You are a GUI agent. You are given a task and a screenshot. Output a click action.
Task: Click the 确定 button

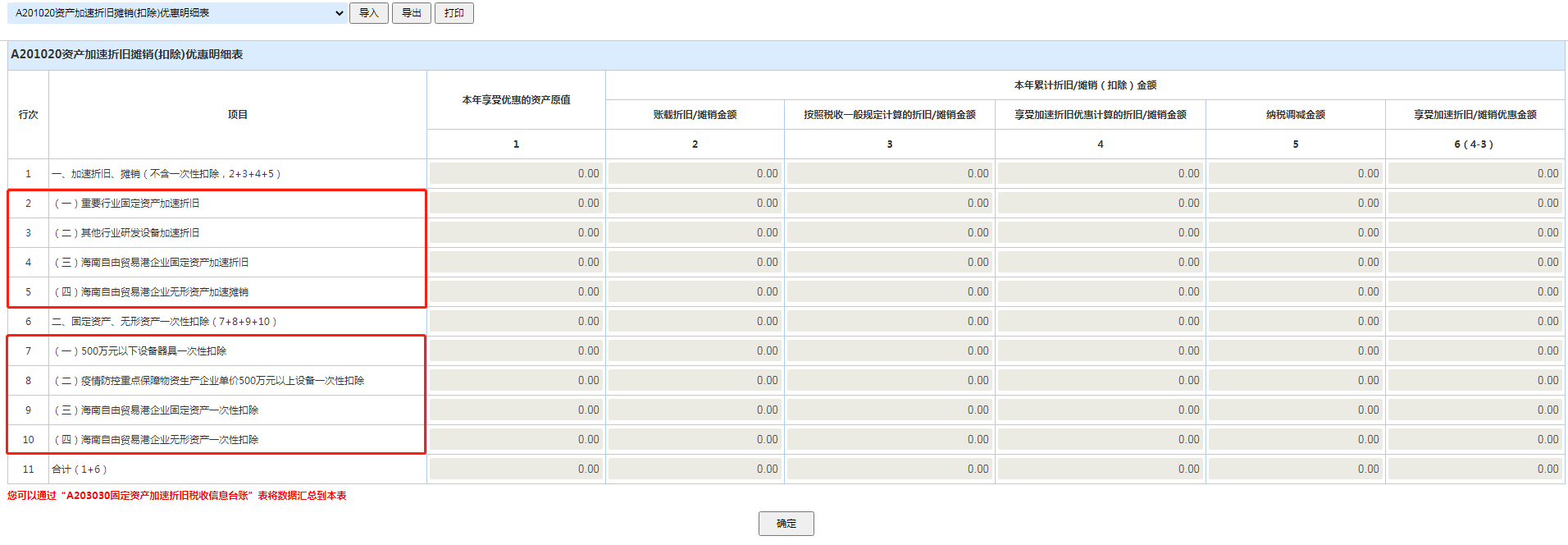786,524
